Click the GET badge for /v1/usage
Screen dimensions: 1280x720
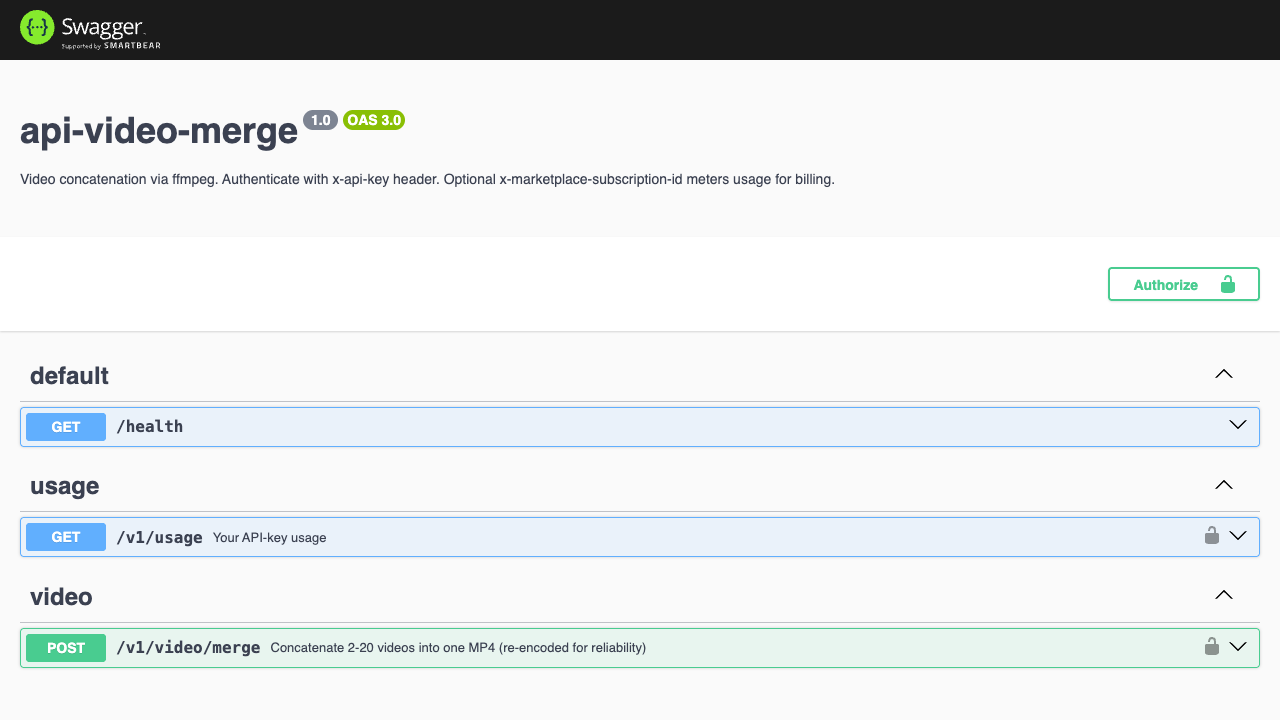pyautogui.click(x=66, y=537)
